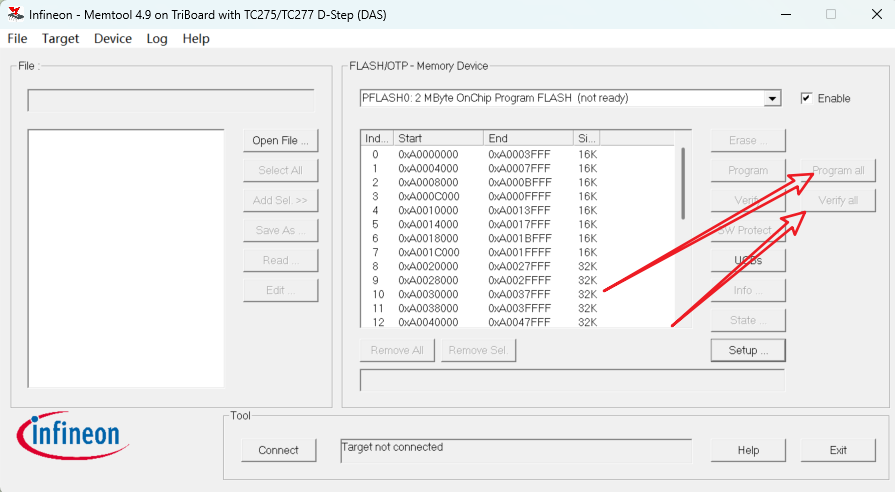Click the Memtool app icon in title bar
This screenshot has width=895, height=492.
[x=16, y=14]
